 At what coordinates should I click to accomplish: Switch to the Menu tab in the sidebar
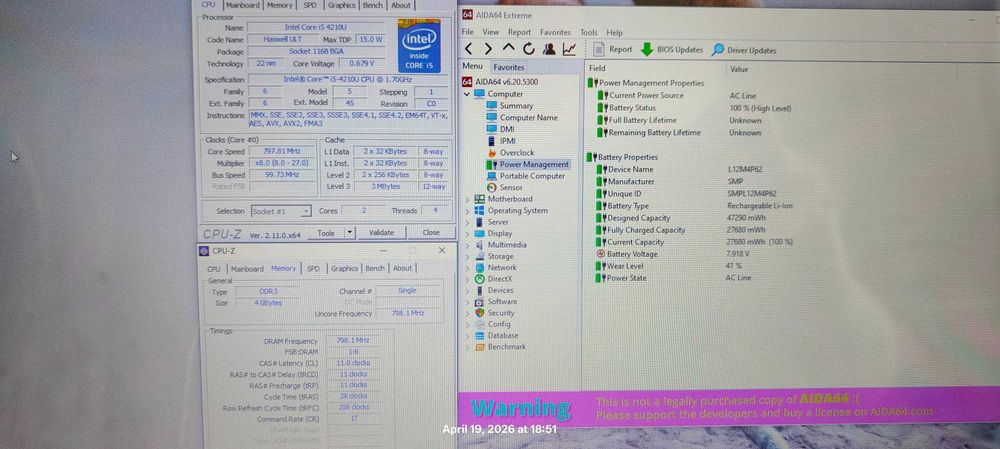(x=473, y=66)
